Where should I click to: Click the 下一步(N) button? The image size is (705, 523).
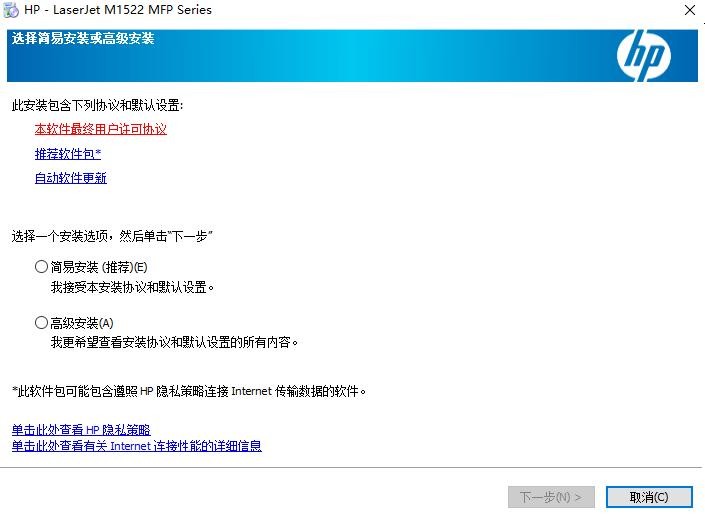[x=551, y=497]
